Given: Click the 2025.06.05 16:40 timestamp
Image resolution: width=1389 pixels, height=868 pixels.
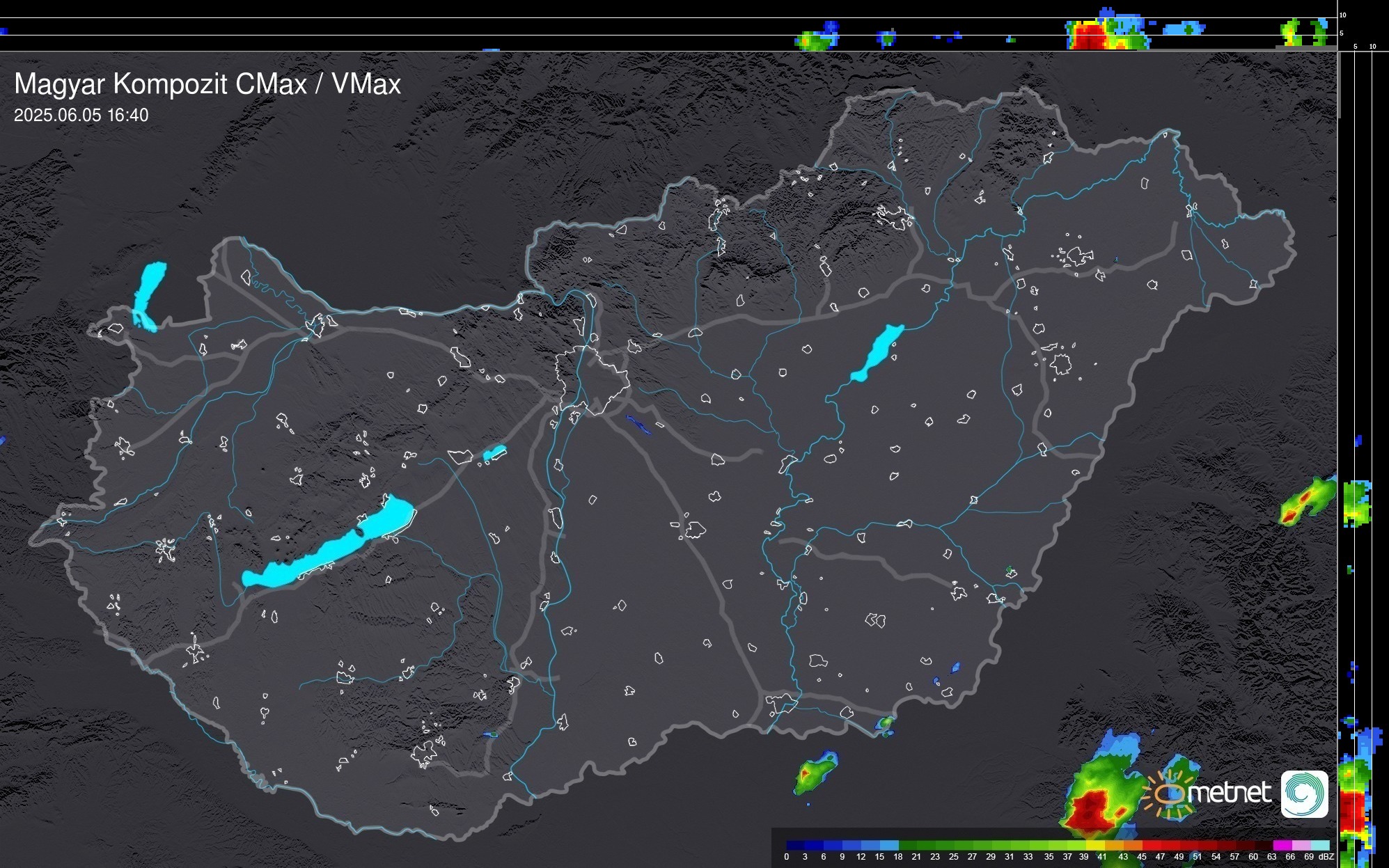Looking at the screenshot, I should pos(81,116).
